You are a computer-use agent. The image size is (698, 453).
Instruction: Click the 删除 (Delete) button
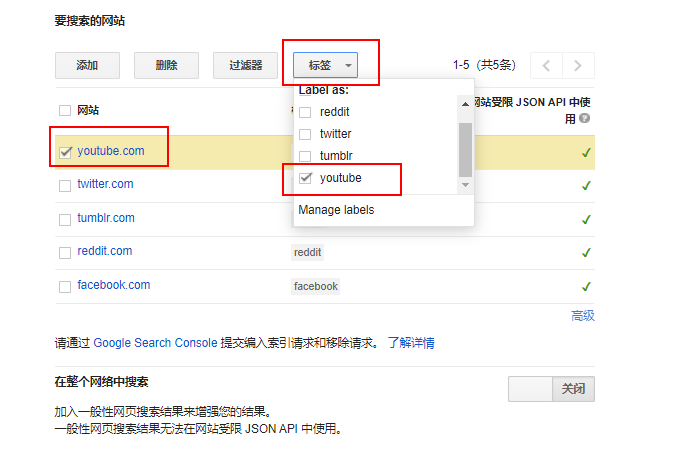pos(166,65)
